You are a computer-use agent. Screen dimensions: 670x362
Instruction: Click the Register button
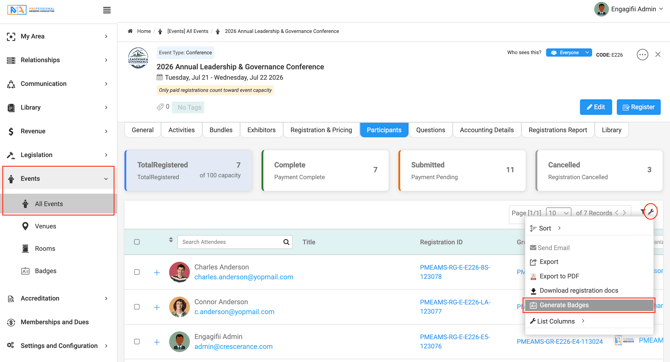[x=638, y=107]
